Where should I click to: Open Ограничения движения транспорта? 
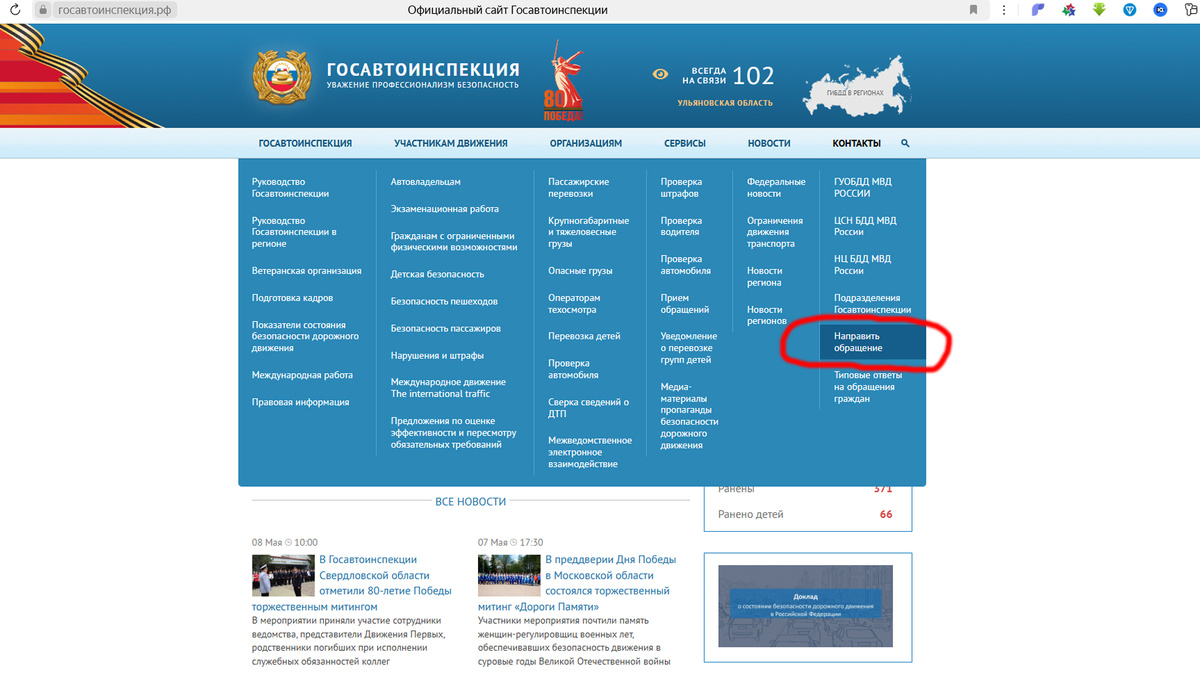[x=775, y=232]
